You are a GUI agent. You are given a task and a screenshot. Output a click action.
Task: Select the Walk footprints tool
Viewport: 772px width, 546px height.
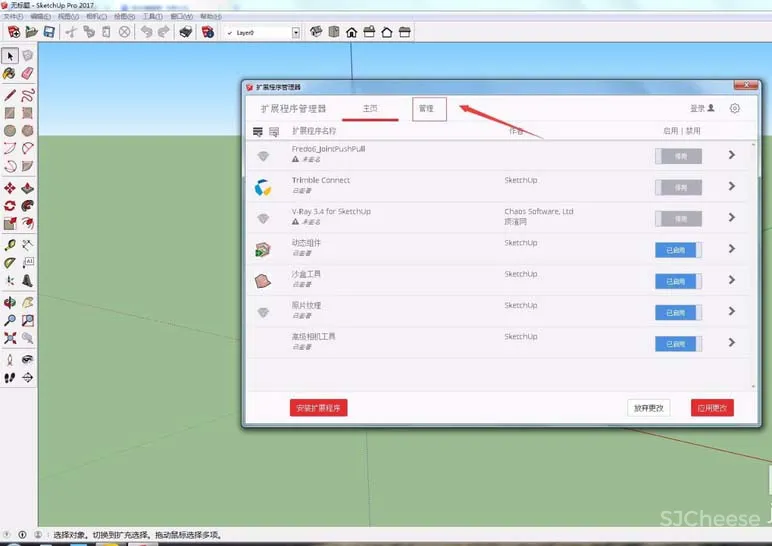[x=10, y=378]
